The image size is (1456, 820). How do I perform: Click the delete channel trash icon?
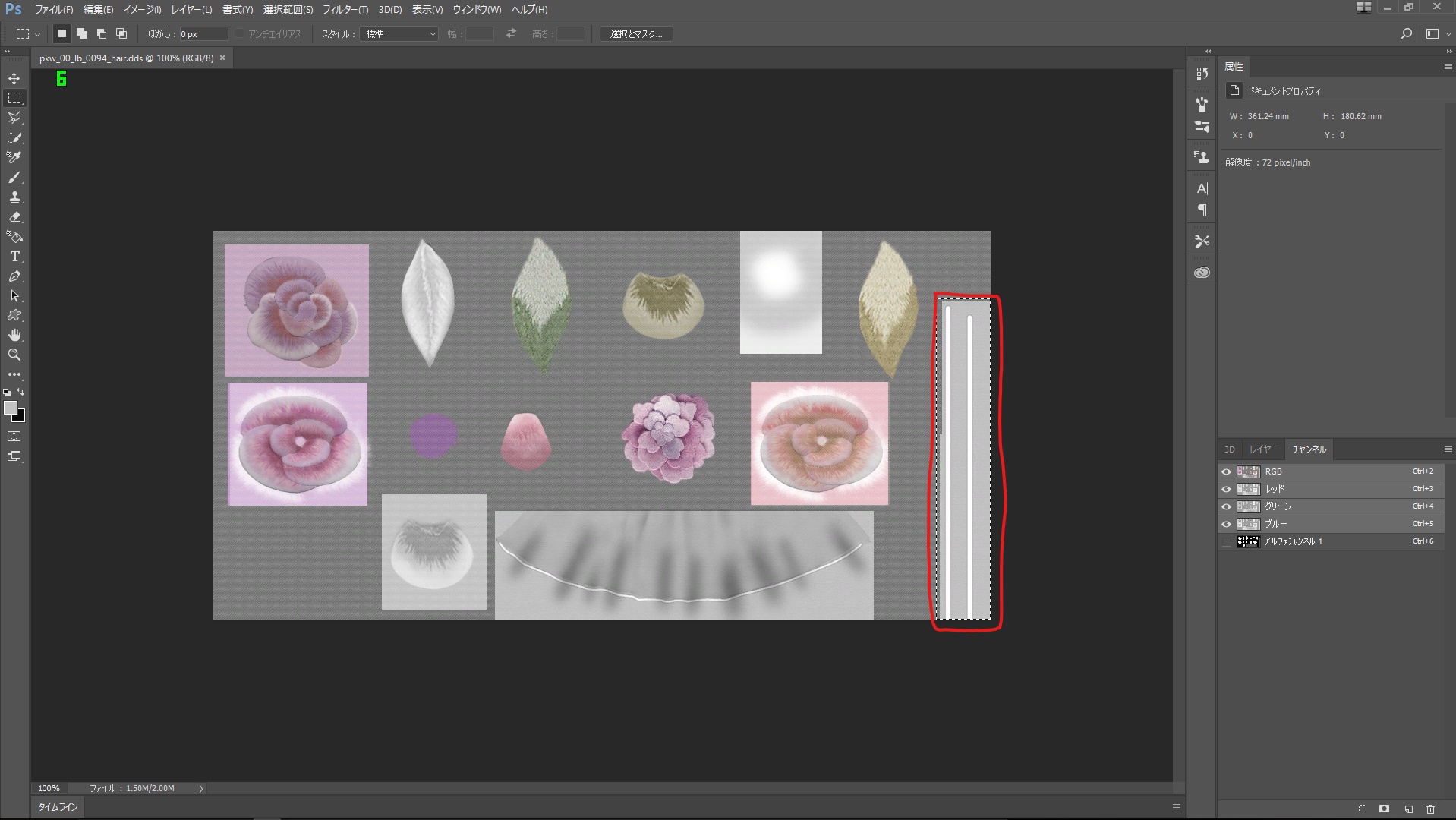click(1431, 809)
